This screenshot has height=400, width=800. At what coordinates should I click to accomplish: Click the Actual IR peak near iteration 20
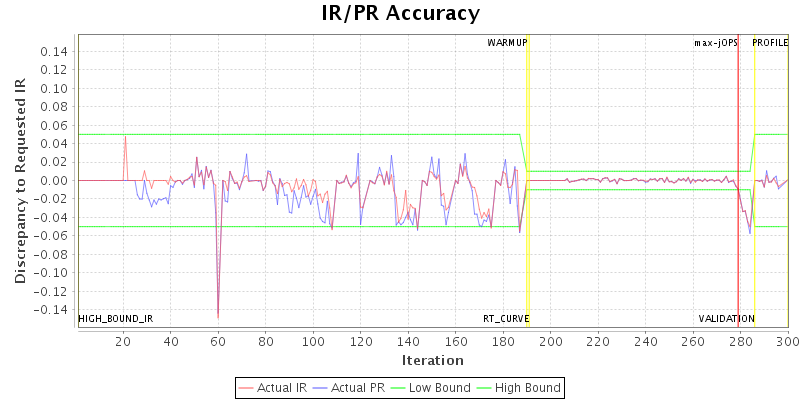pyautogui.click(x=126, y=137)
